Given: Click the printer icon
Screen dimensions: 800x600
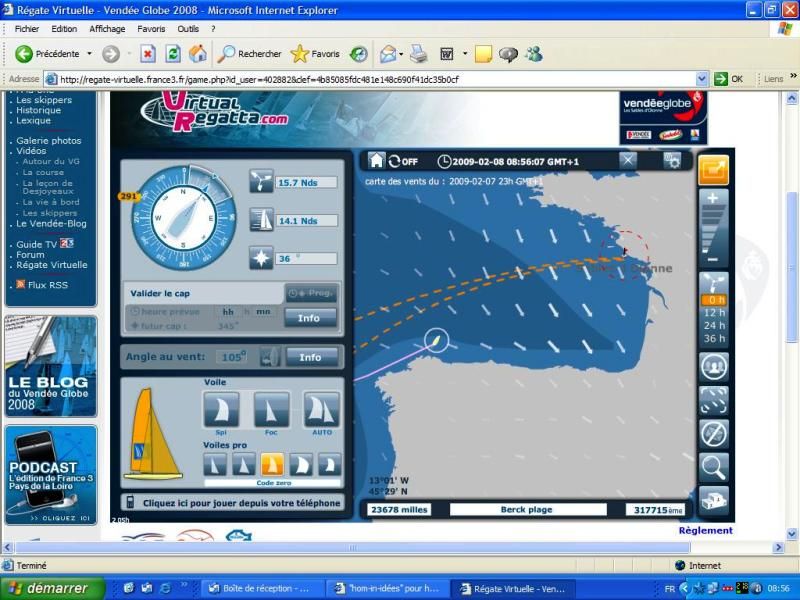Looking at the screenshot, I should click(x=418, y=54).
